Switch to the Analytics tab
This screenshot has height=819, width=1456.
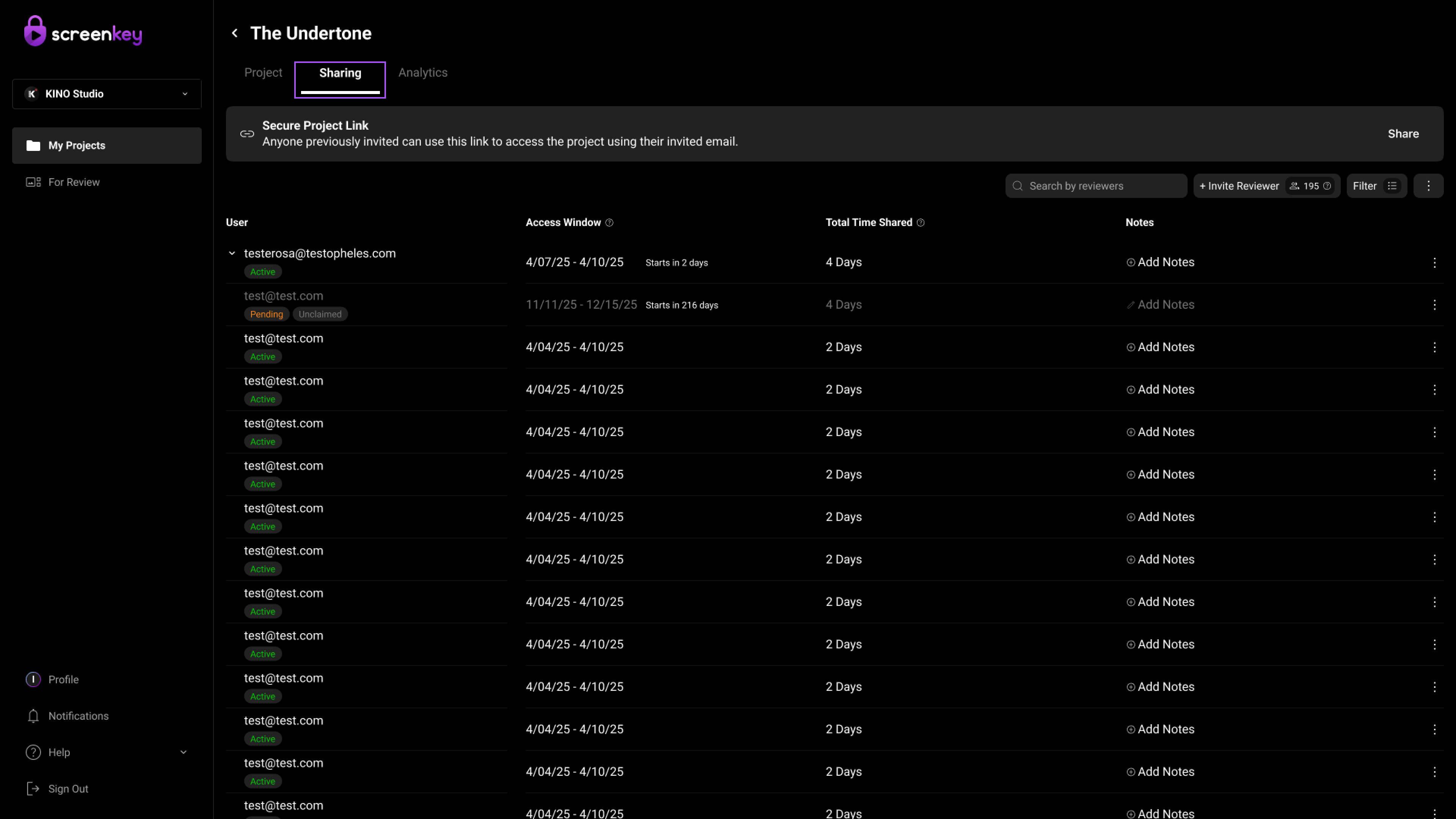pyautogui.click(x=423, y=73)
